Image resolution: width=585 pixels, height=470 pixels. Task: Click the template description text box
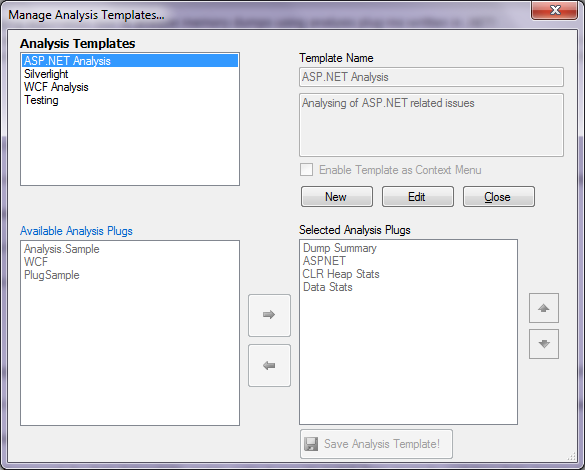pyautogui.click(x=431, y=125)
